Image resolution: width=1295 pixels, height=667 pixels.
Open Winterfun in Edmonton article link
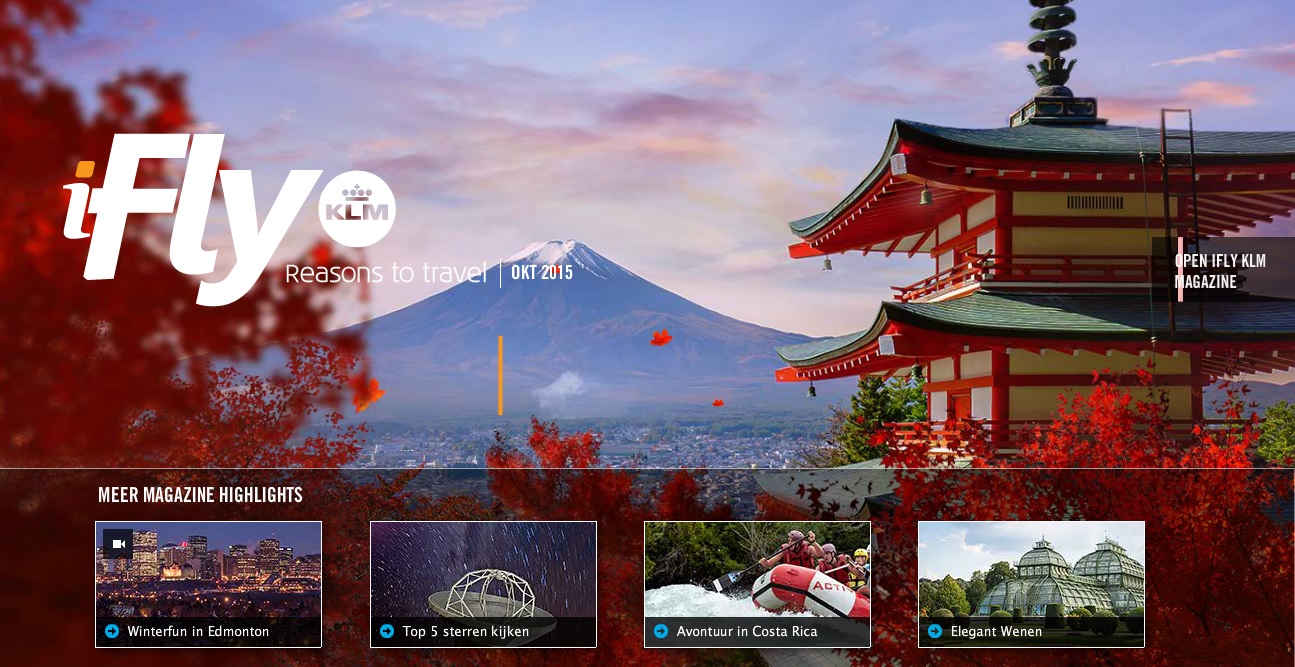(x=198, y=631)
